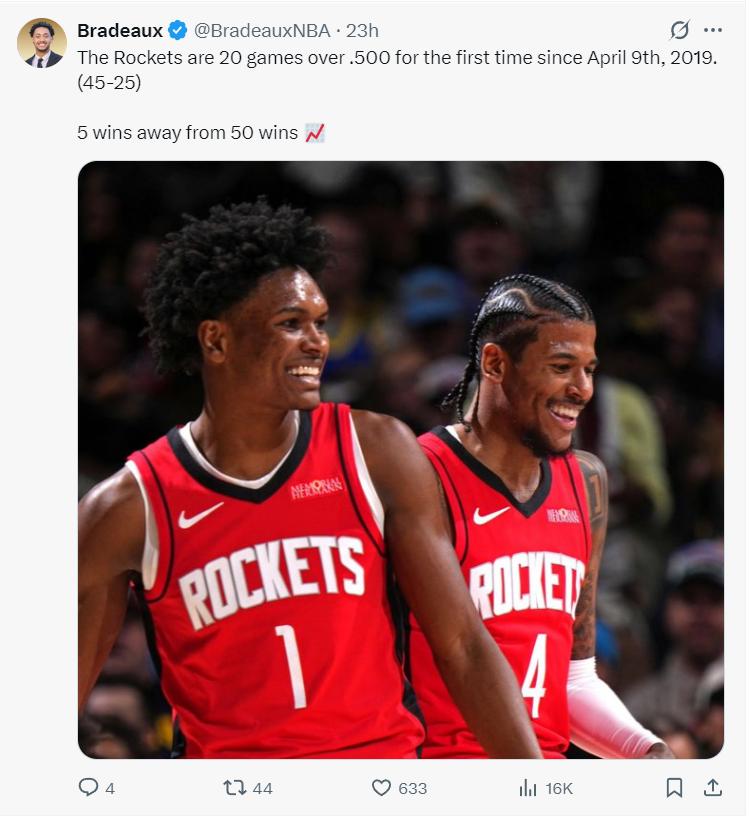Open the 23h timestamp permalink
749x816 pixels.
click(x=362, y=30)
